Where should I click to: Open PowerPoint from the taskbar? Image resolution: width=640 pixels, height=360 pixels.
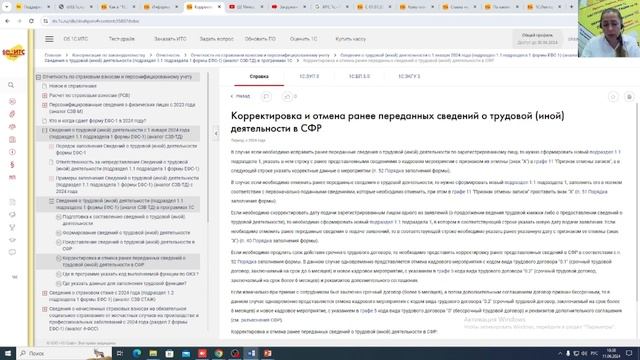pos(268,353)
